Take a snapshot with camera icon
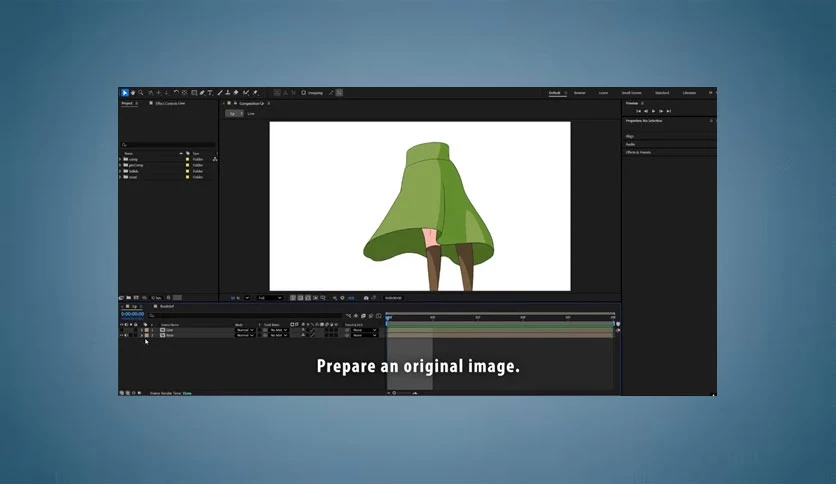Image resolution: width=836 pixels, height=484 pixels. tap(366, 298)
